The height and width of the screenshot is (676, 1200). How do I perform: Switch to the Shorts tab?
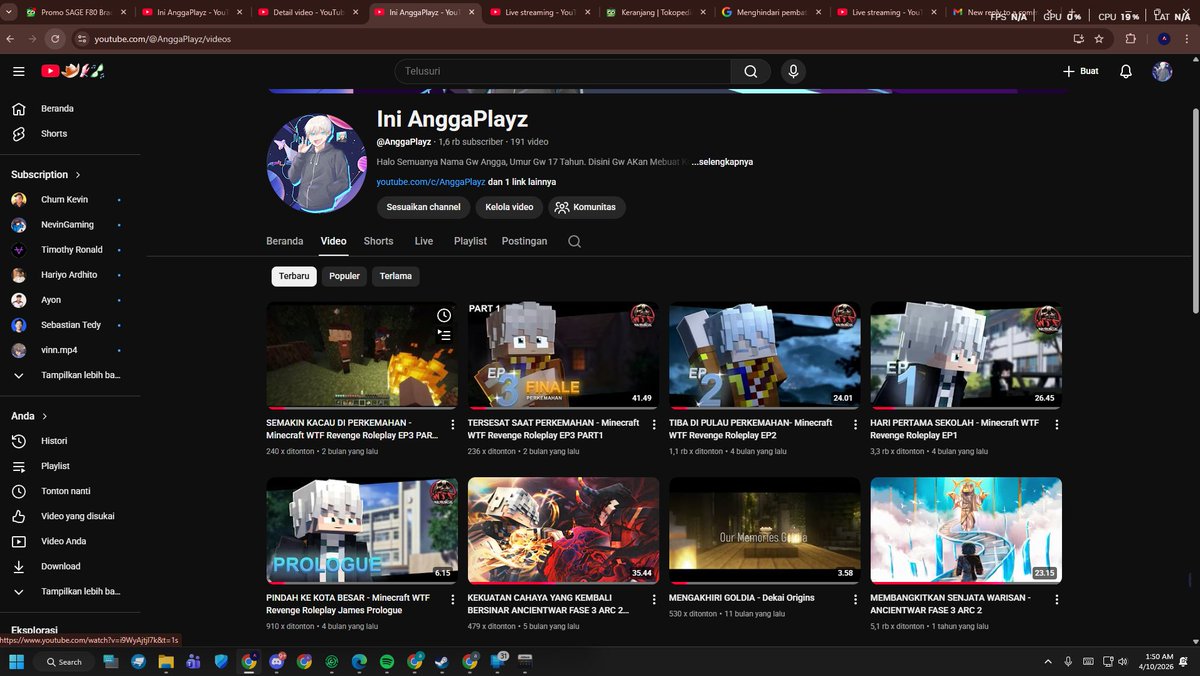pos(378,241)
